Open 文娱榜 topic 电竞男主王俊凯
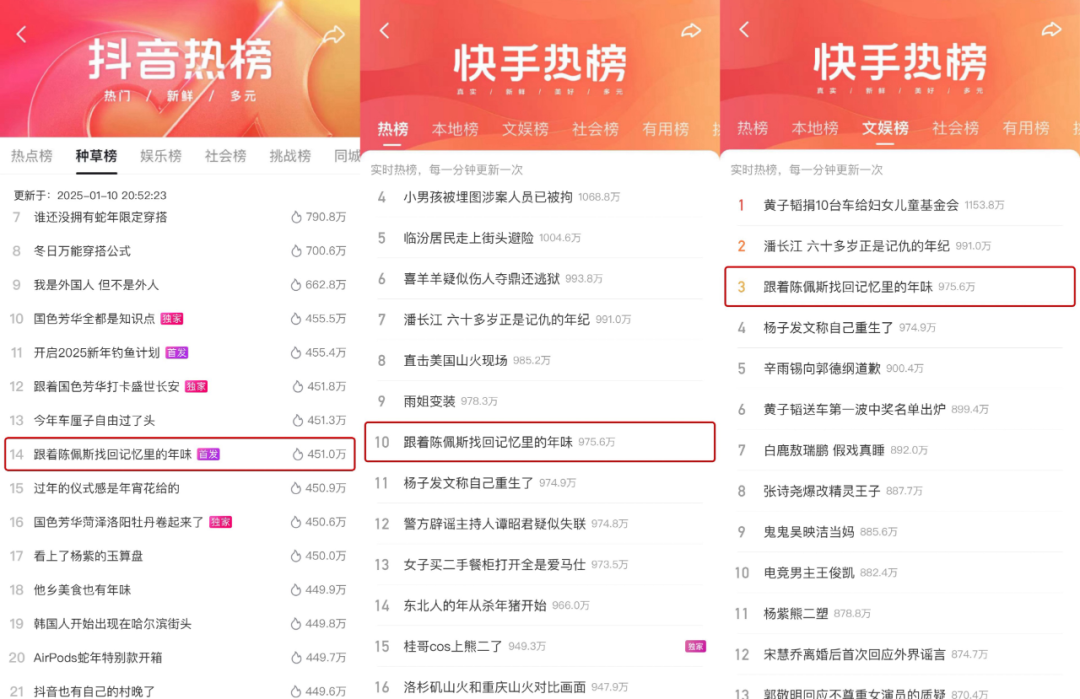1080x699 pixels. pos(809,572)
